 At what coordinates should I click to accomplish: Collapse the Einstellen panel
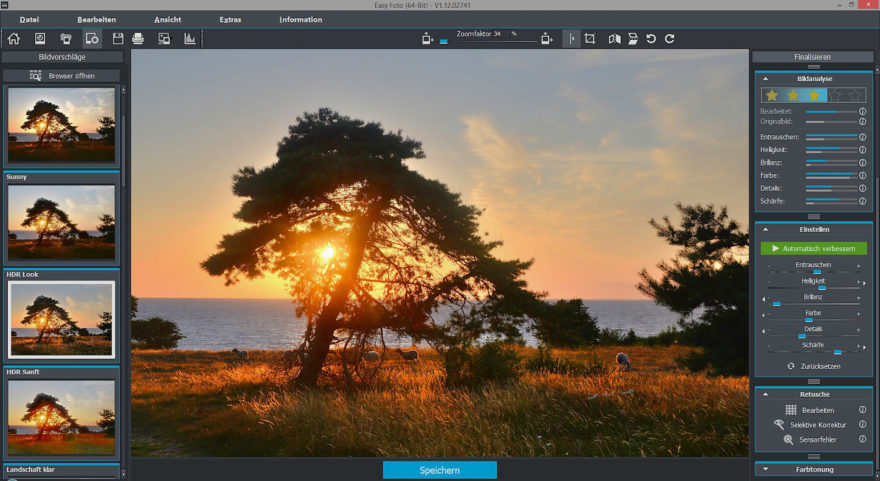(766, 229)
